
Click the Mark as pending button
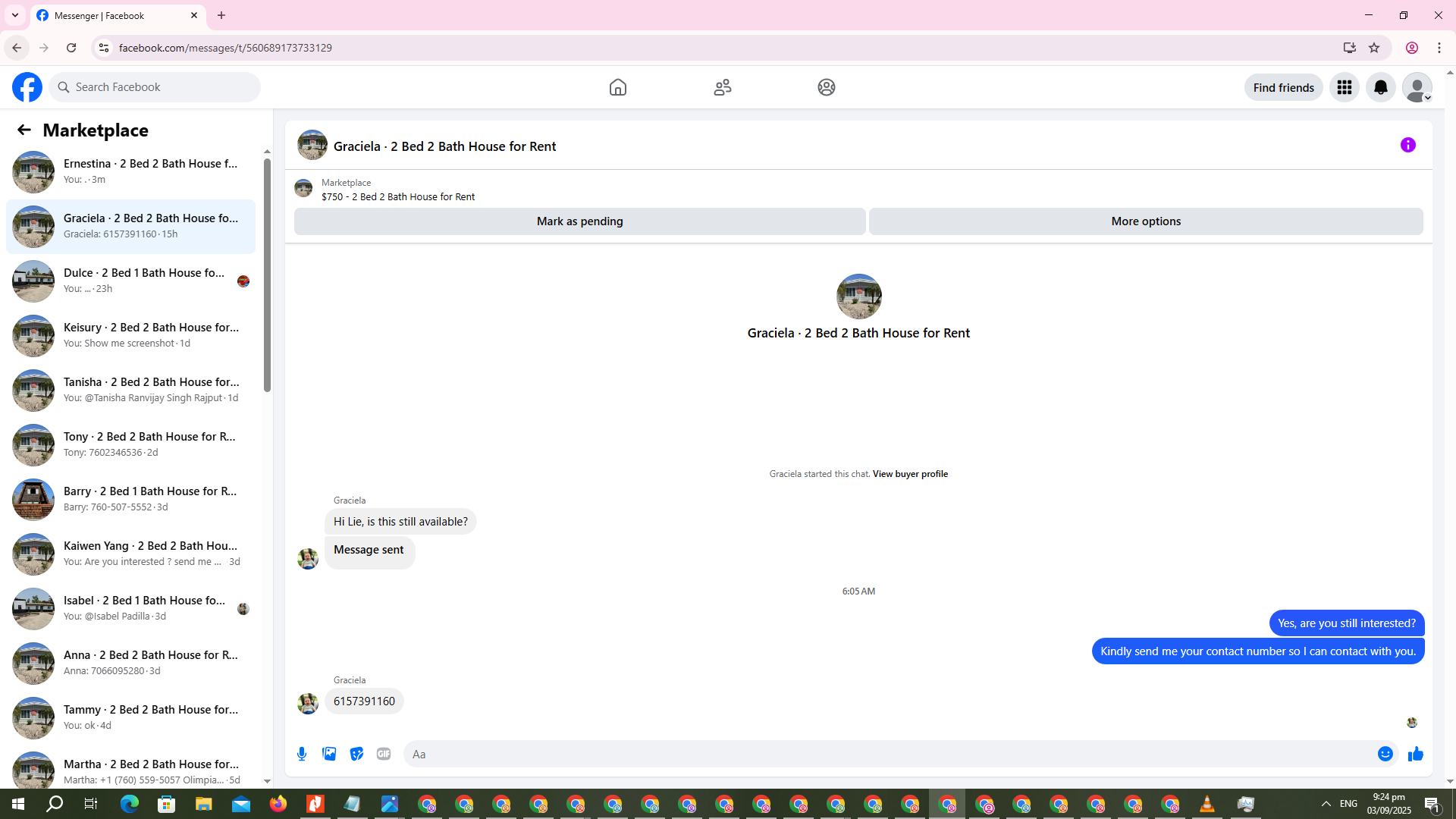coord(580,221)
